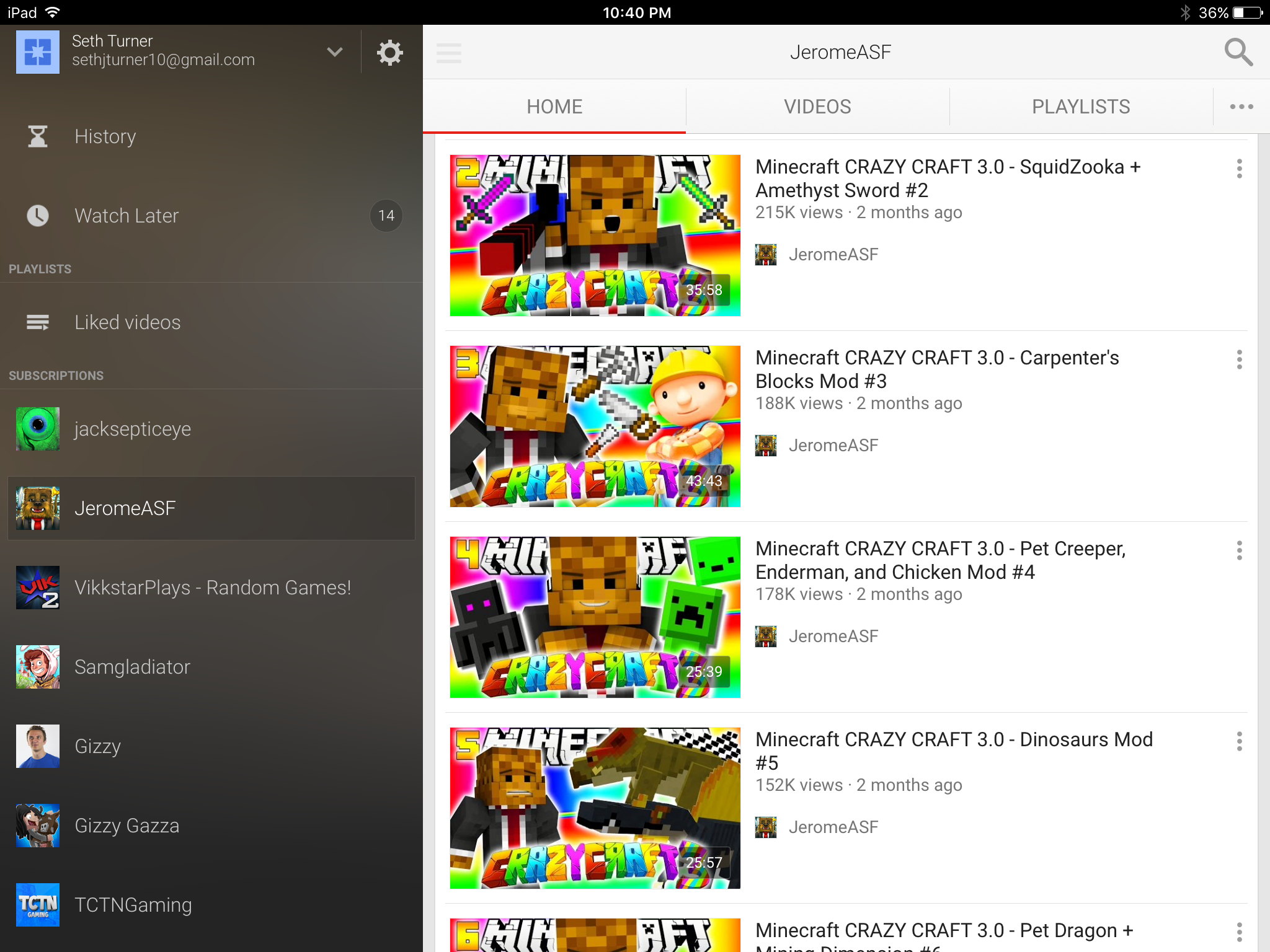The image size is (1270, 952).
Task: Tap the search magnifier icon
Action: (1238, 52)
